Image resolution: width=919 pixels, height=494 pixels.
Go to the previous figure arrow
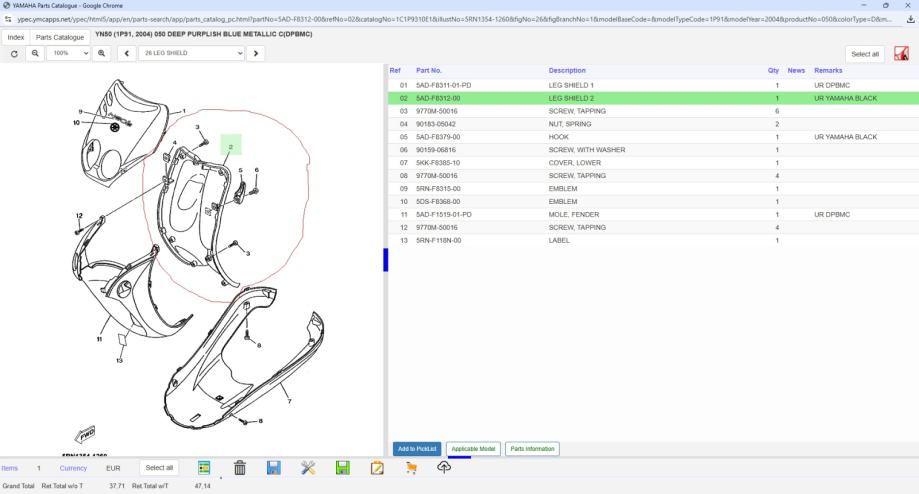coord(127,53)
